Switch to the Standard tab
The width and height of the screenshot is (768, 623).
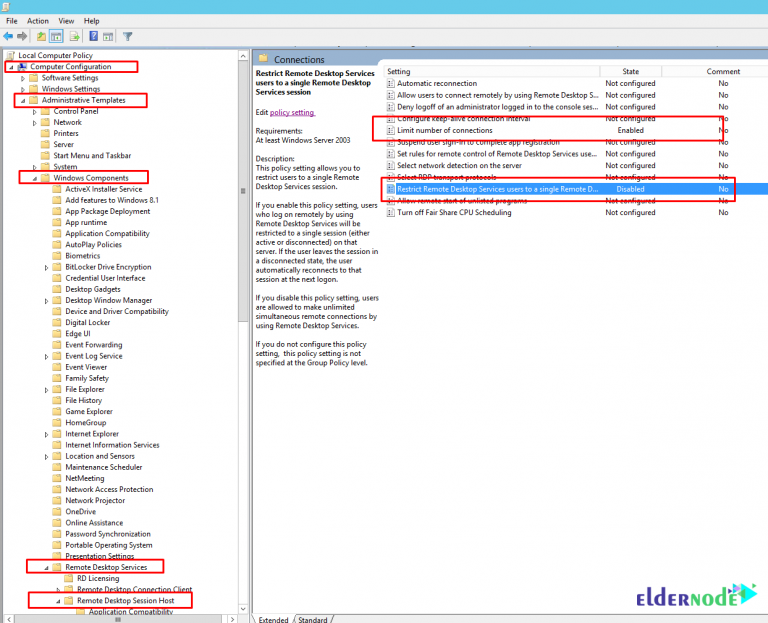(x=312, y=619)
